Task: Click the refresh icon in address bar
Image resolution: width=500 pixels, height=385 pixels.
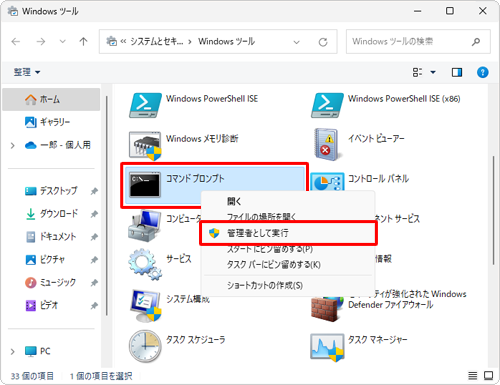Action: point(323,42)
